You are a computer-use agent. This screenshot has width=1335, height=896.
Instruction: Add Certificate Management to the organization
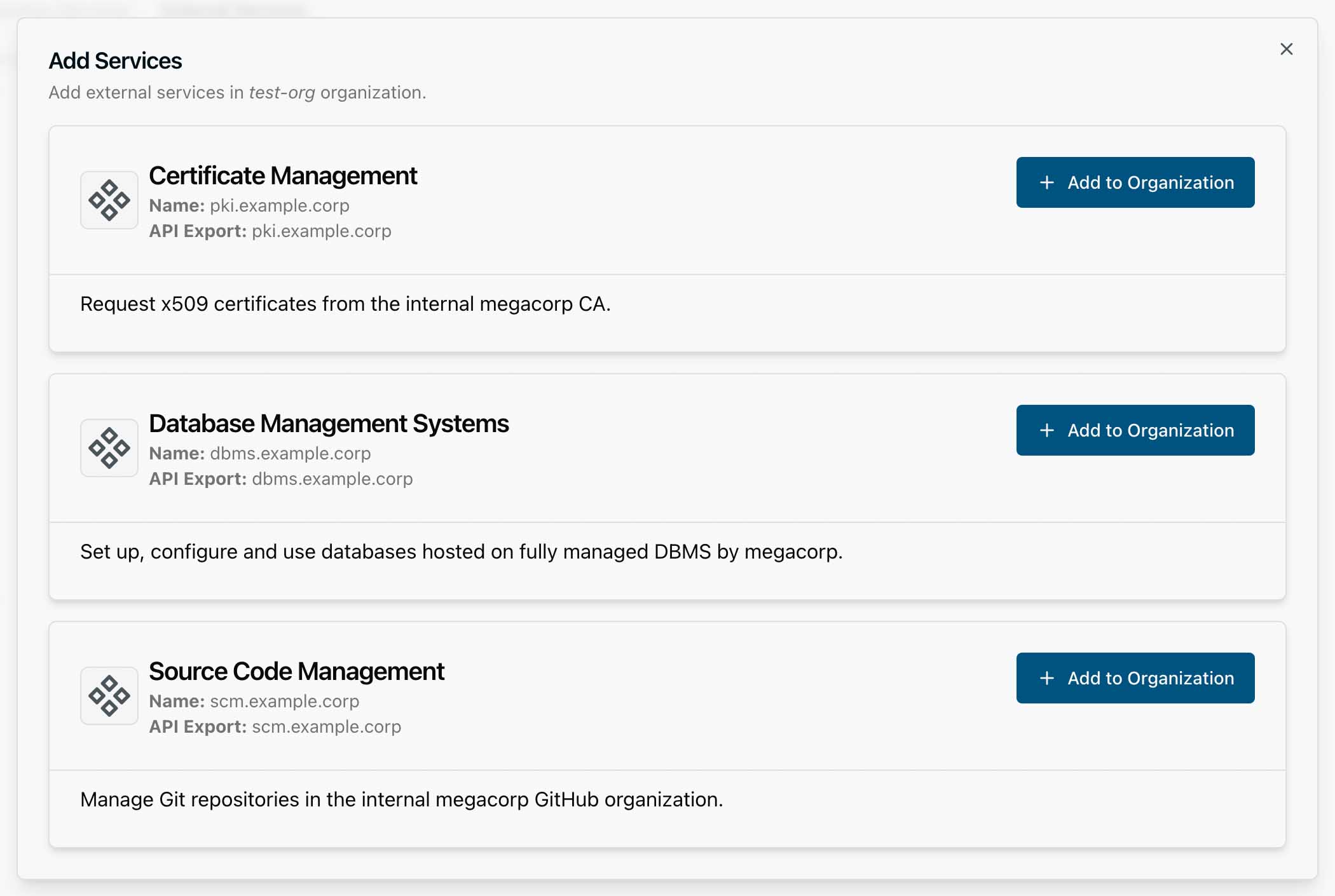pos(1135,182)
